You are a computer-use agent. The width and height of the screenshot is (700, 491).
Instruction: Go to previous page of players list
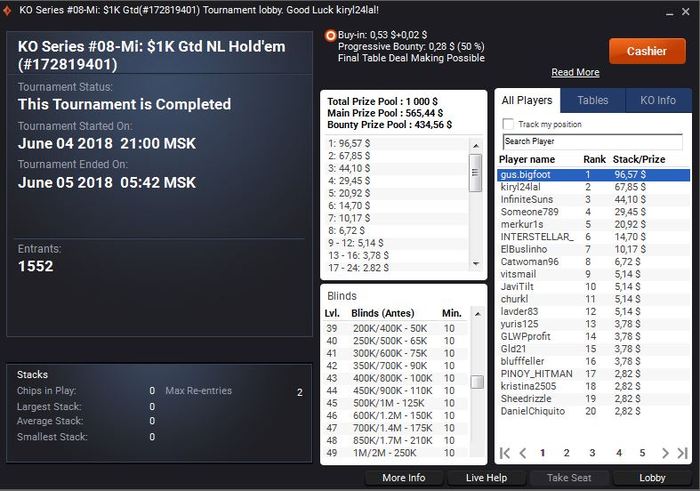click(x=523, y=453)
